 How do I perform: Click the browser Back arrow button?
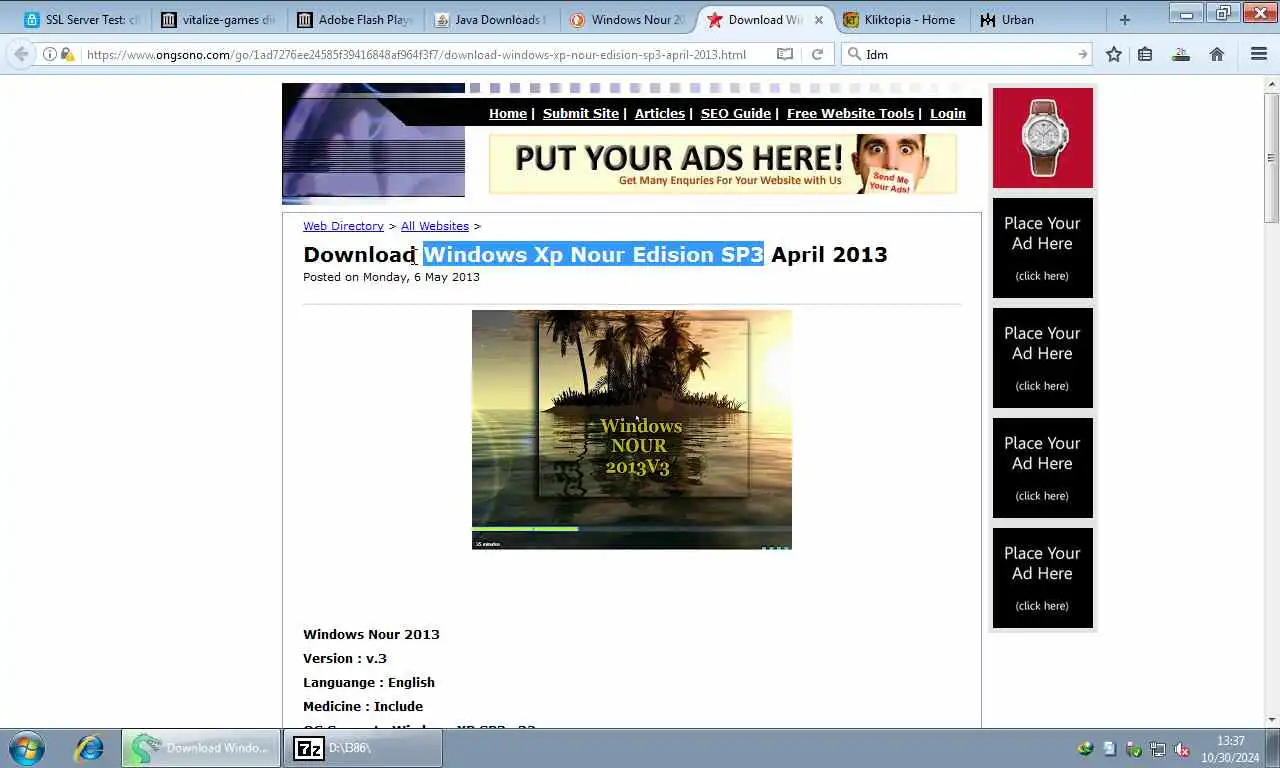[x=21, y=54]
